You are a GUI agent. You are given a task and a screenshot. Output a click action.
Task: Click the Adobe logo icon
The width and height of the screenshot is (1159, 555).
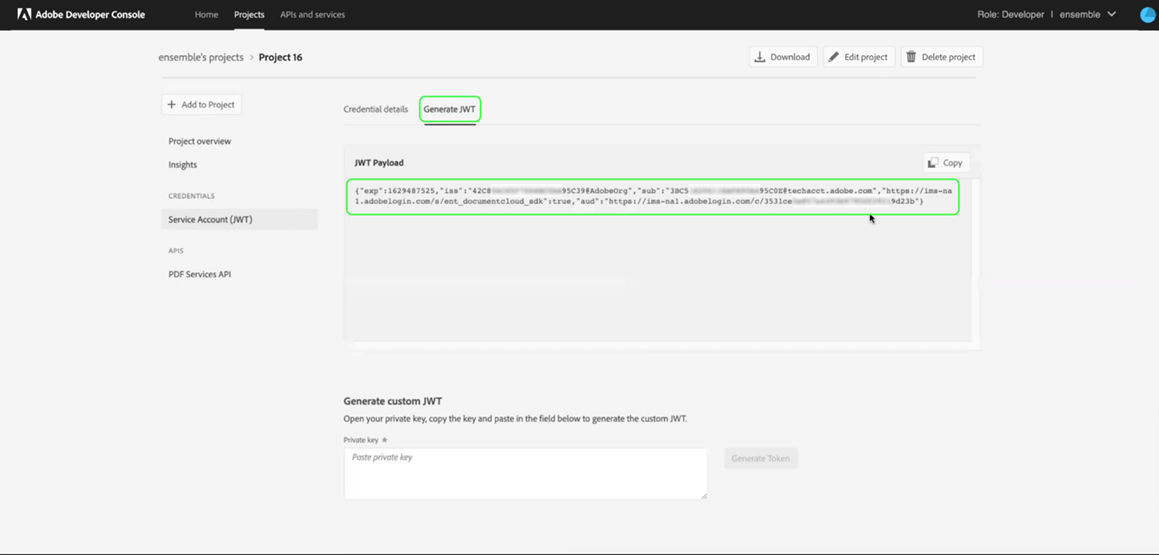(24, 14)
